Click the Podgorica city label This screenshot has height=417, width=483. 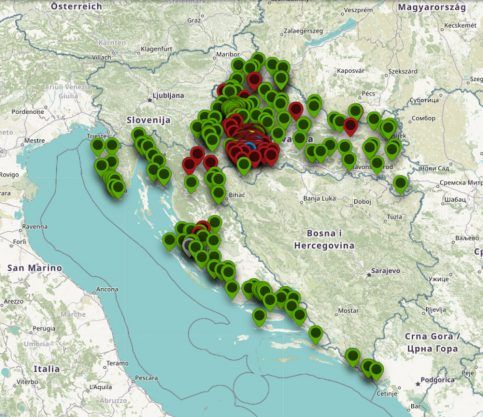click(437, 380)
